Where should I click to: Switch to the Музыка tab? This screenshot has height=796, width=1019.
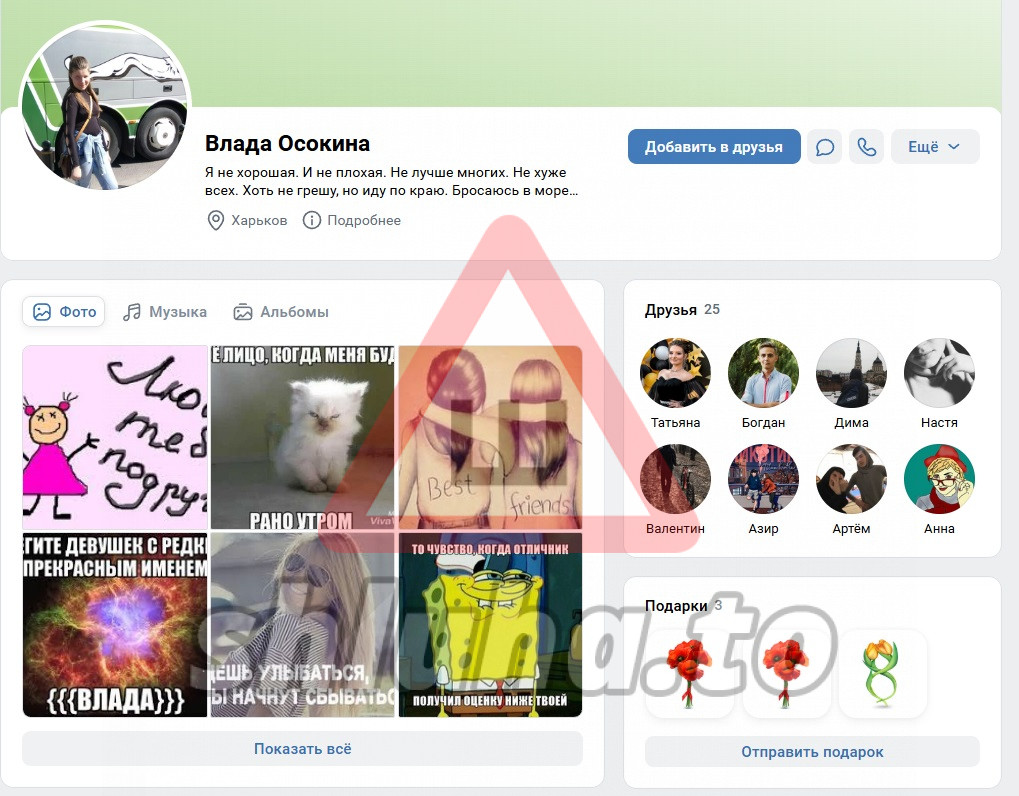pyautogui.click(x=165, y=312)
